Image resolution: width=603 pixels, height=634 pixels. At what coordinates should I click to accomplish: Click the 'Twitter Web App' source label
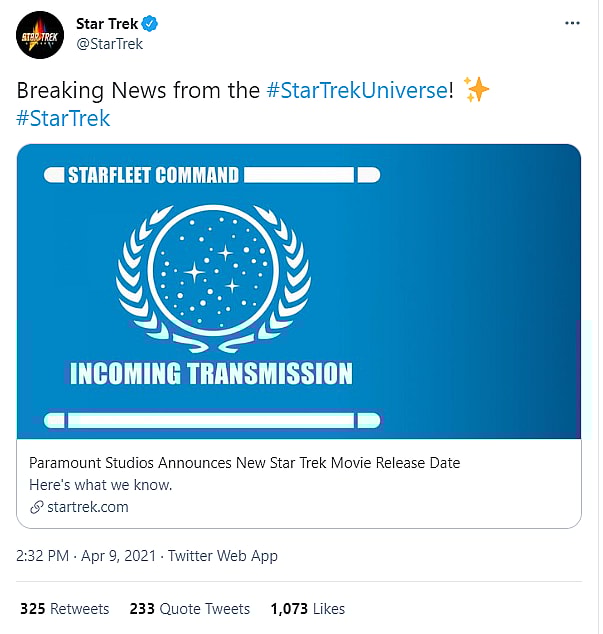[x=222, y=555]
